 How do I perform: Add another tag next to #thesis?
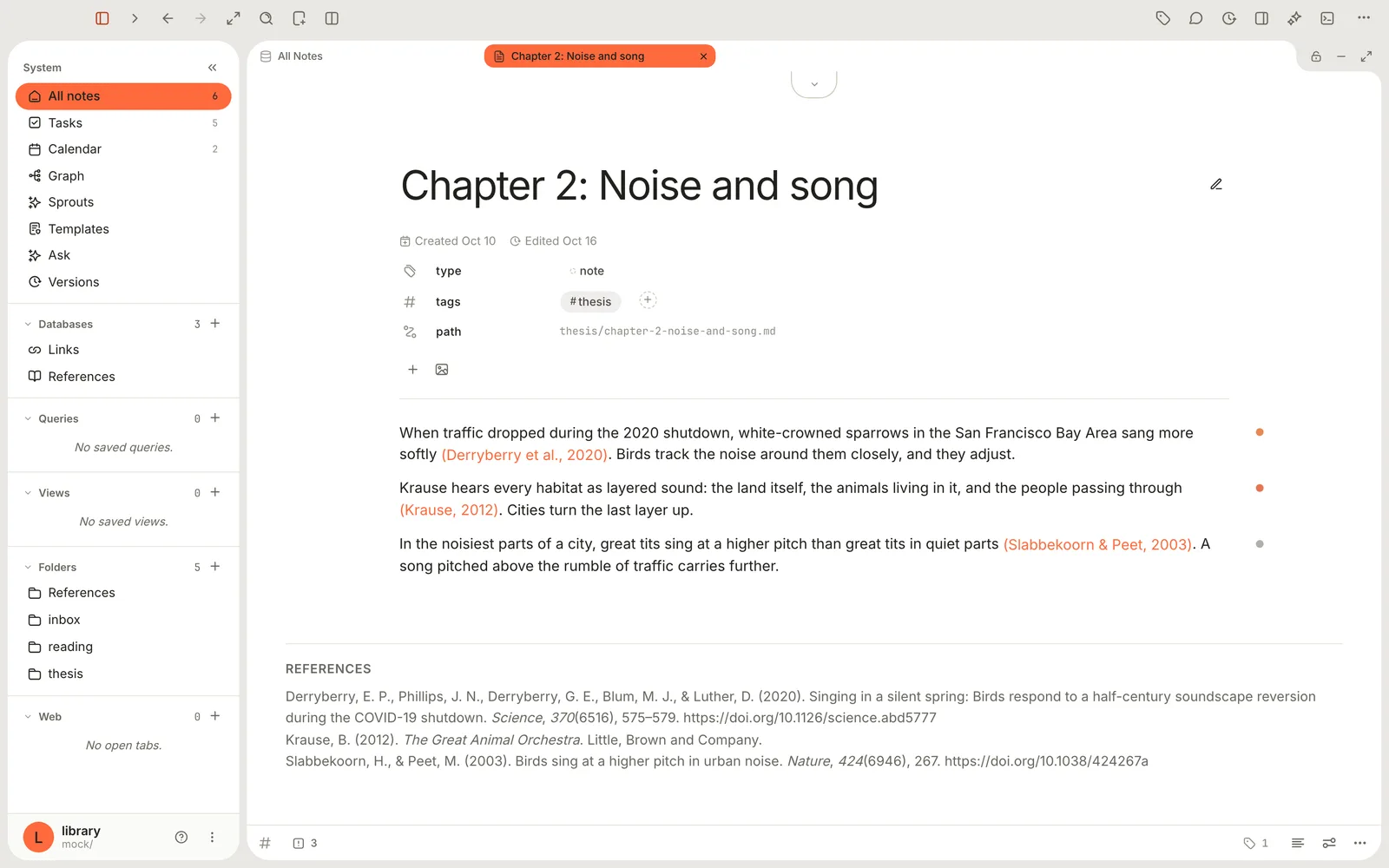coord(648,300)
